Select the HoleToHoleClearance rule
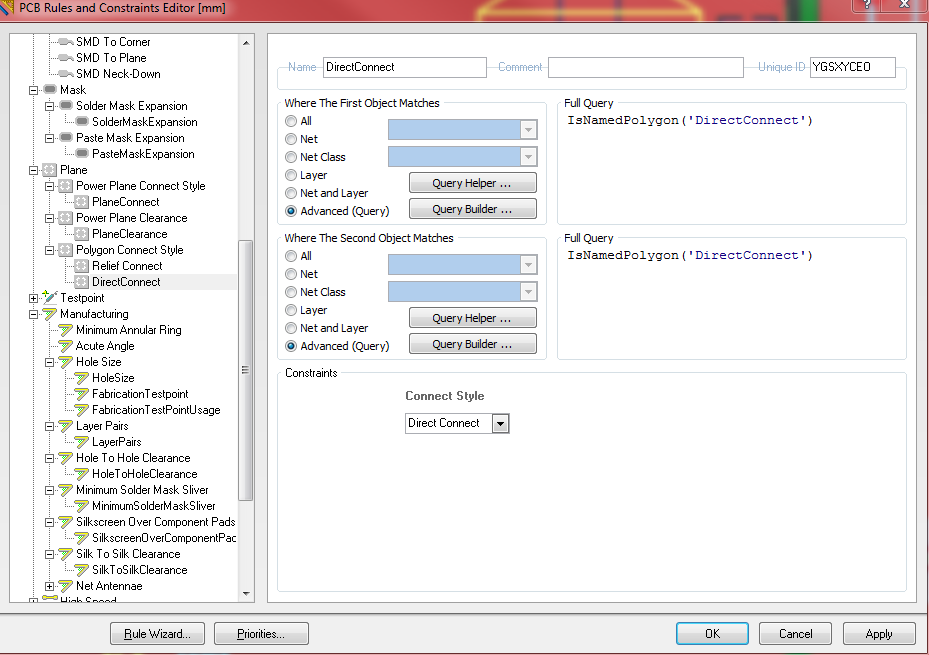Image resolution: width=929 pixels, height=655 pixels. (x=145, y=474)
